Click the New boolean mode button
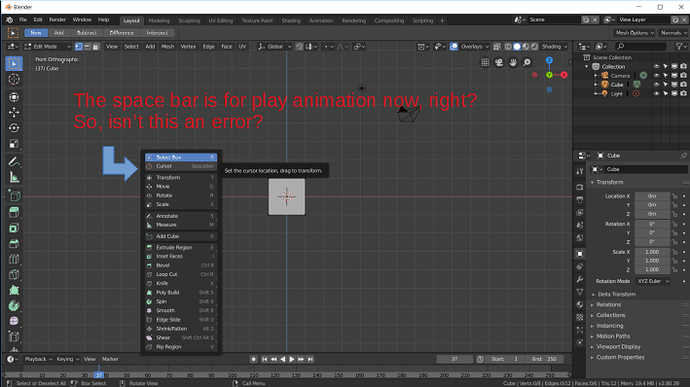Screen dimensions: 690x387 [x=36, y=33]
